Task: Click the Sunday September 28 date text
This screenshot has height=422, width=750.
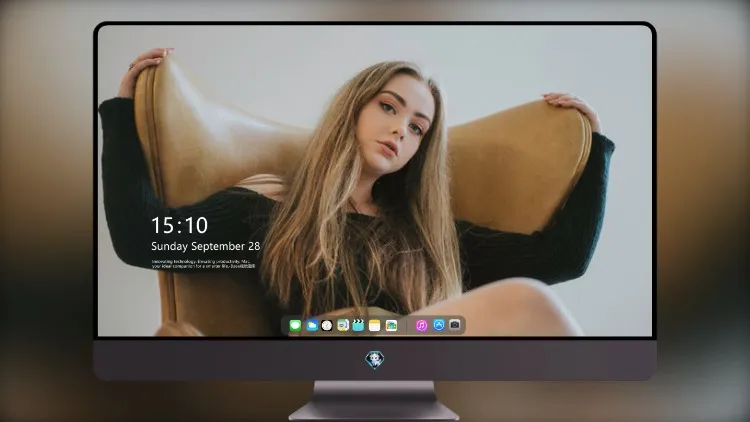Action: click(206, 246)
